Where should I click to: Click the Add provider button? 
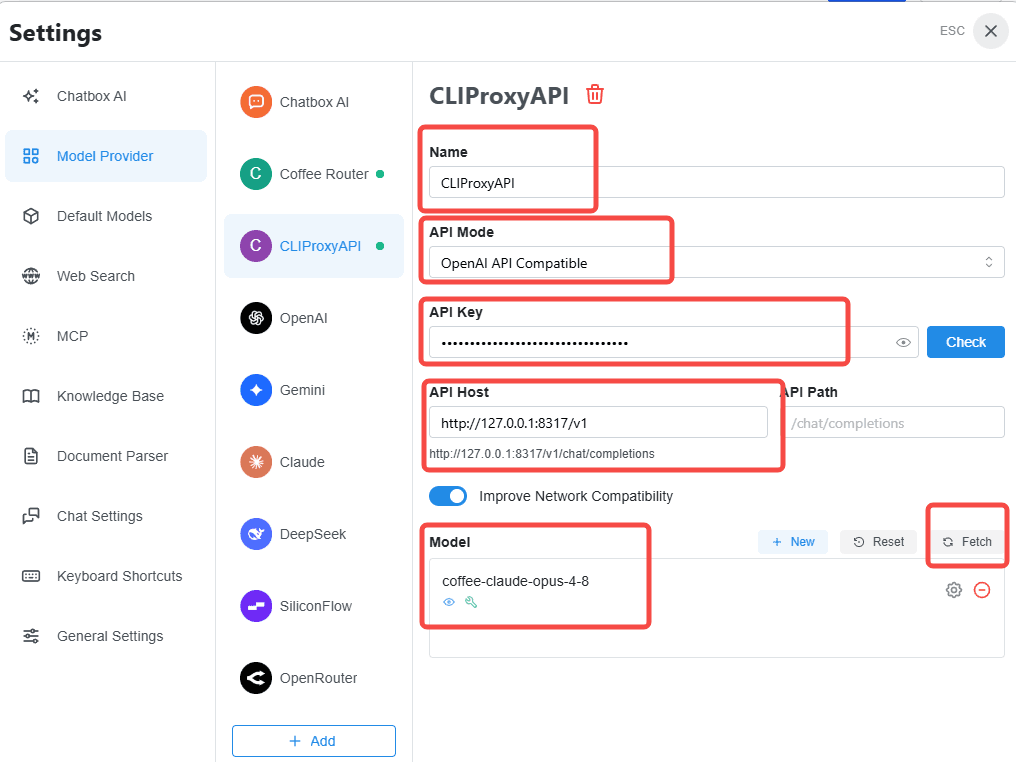(314, 741)
